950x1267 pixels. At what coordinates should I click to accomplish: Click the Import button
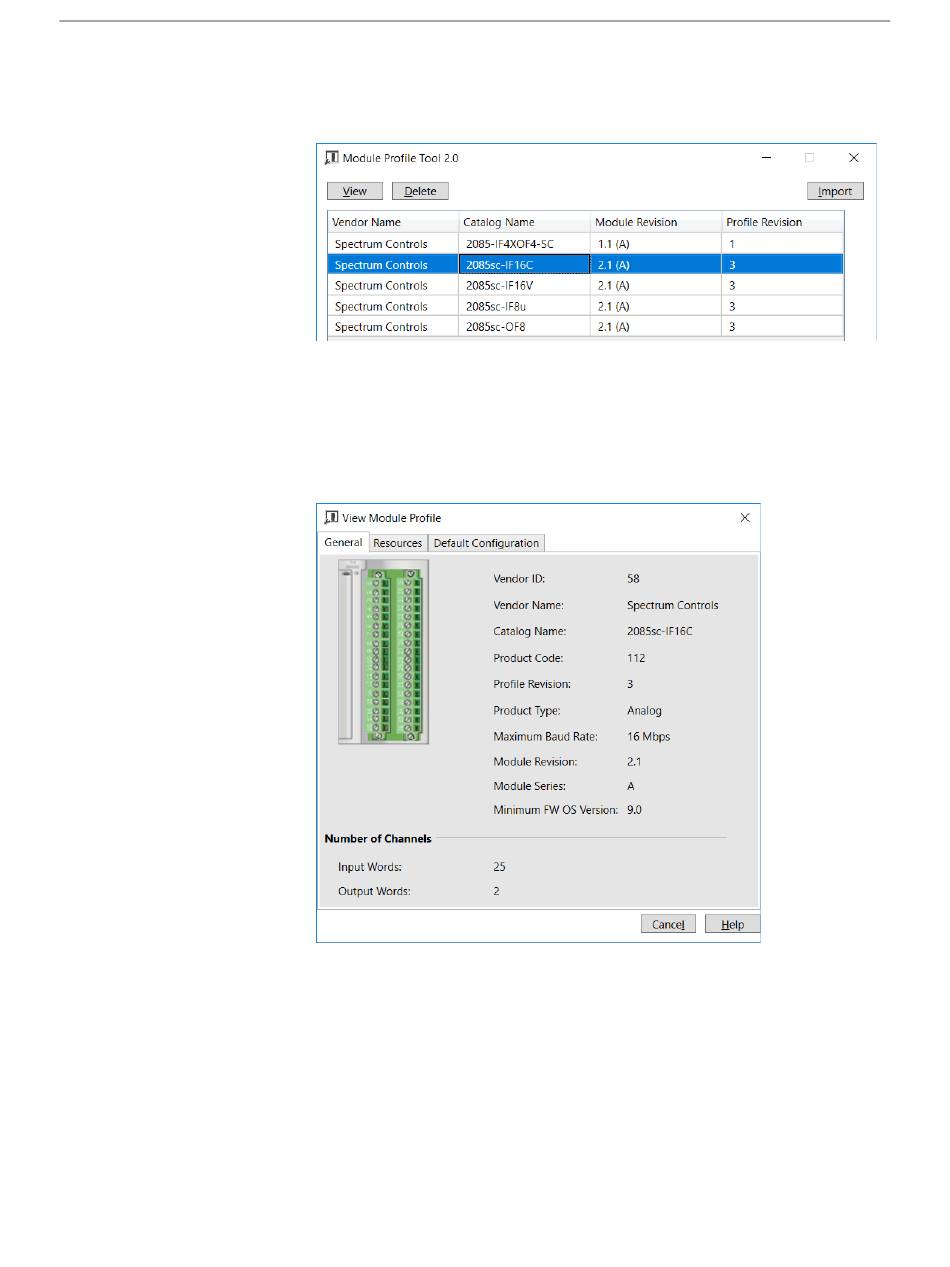point(835,191)
